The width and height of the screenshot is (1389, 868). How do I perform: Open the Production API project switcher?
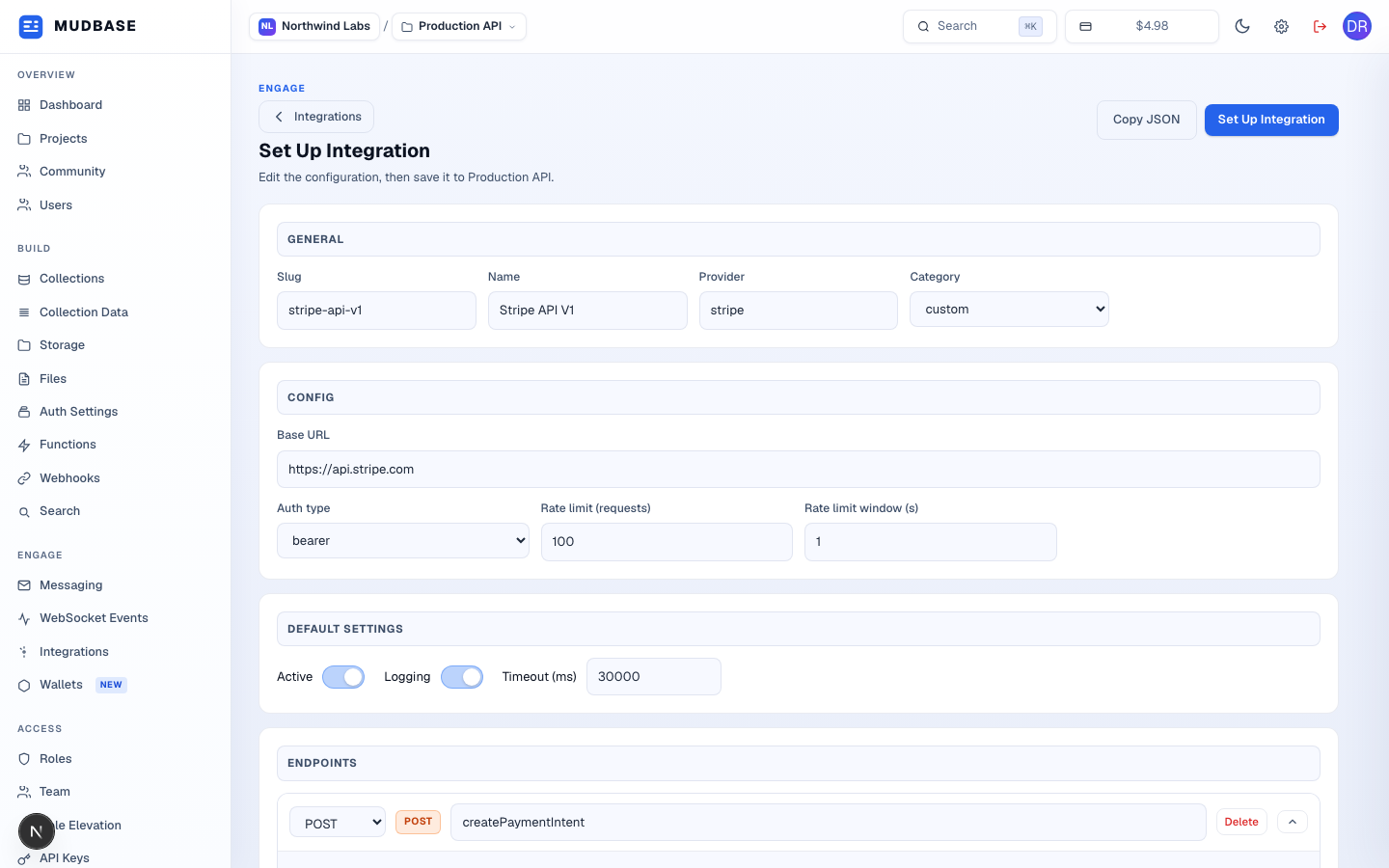[x=459, y=26]
